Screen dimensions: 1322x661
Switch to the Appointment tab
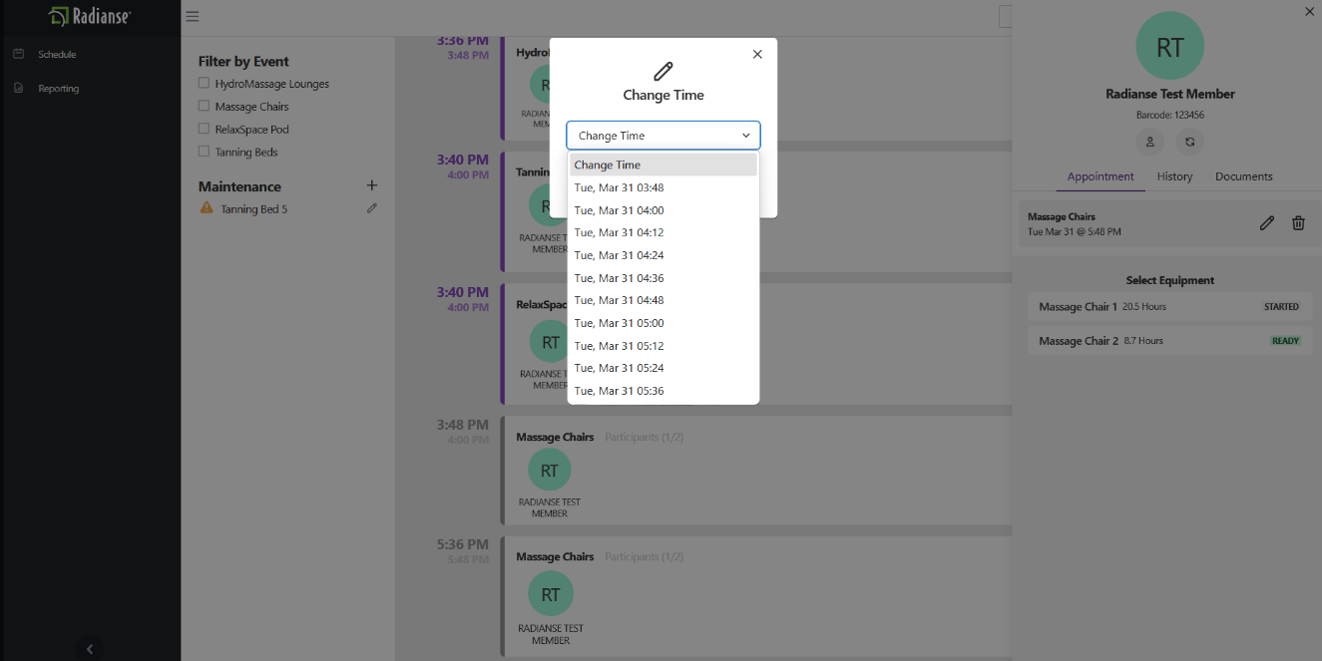[1100, 176]
